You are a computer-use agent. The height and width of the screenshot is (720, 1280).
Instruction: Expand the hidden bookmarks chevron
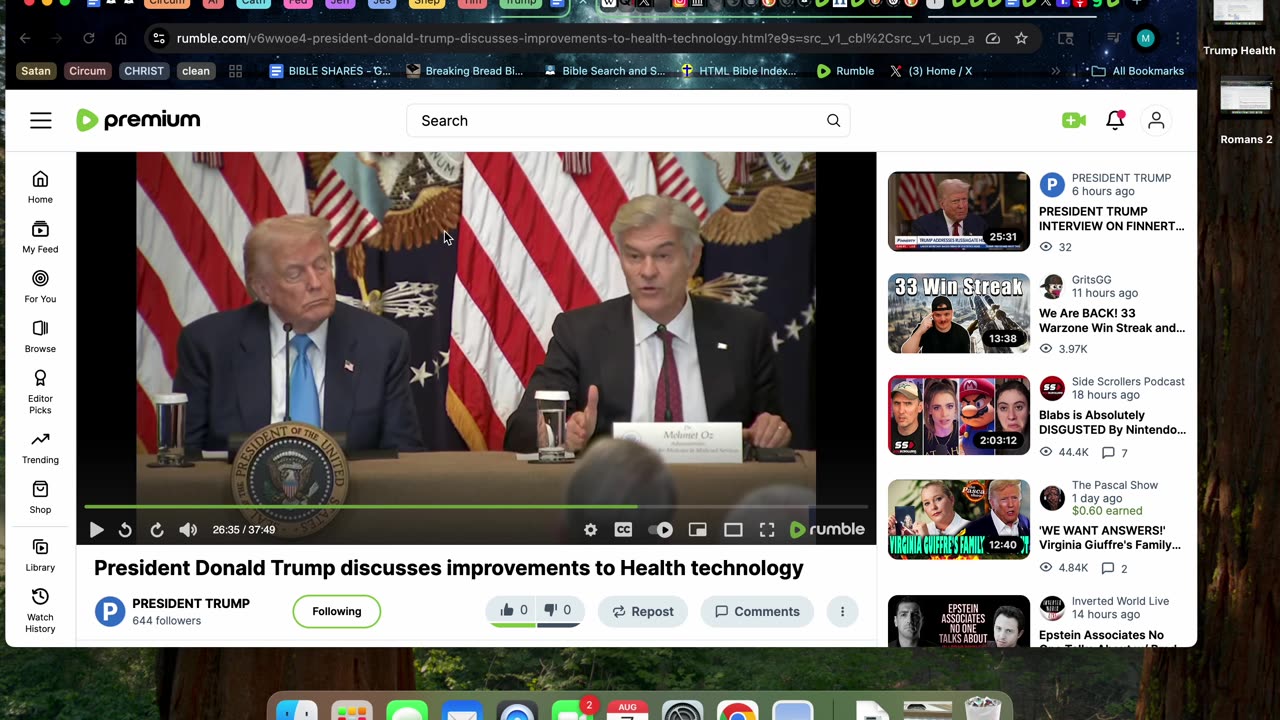(x=1055, y=71)
